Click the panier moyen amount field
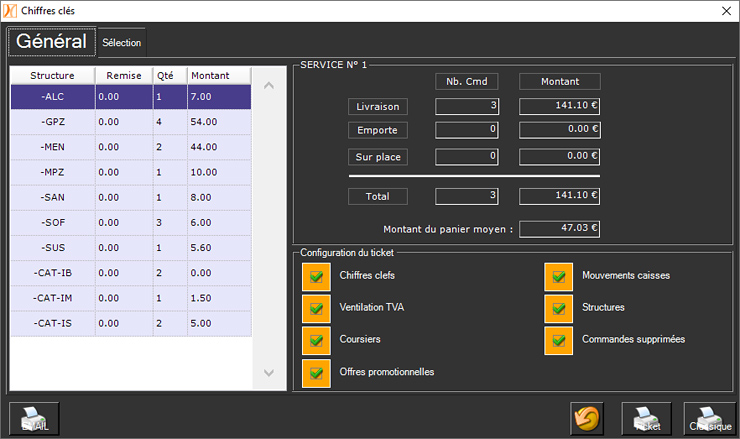Image resolution: width=740 pixels, height=439 pixels. (559, 229)
